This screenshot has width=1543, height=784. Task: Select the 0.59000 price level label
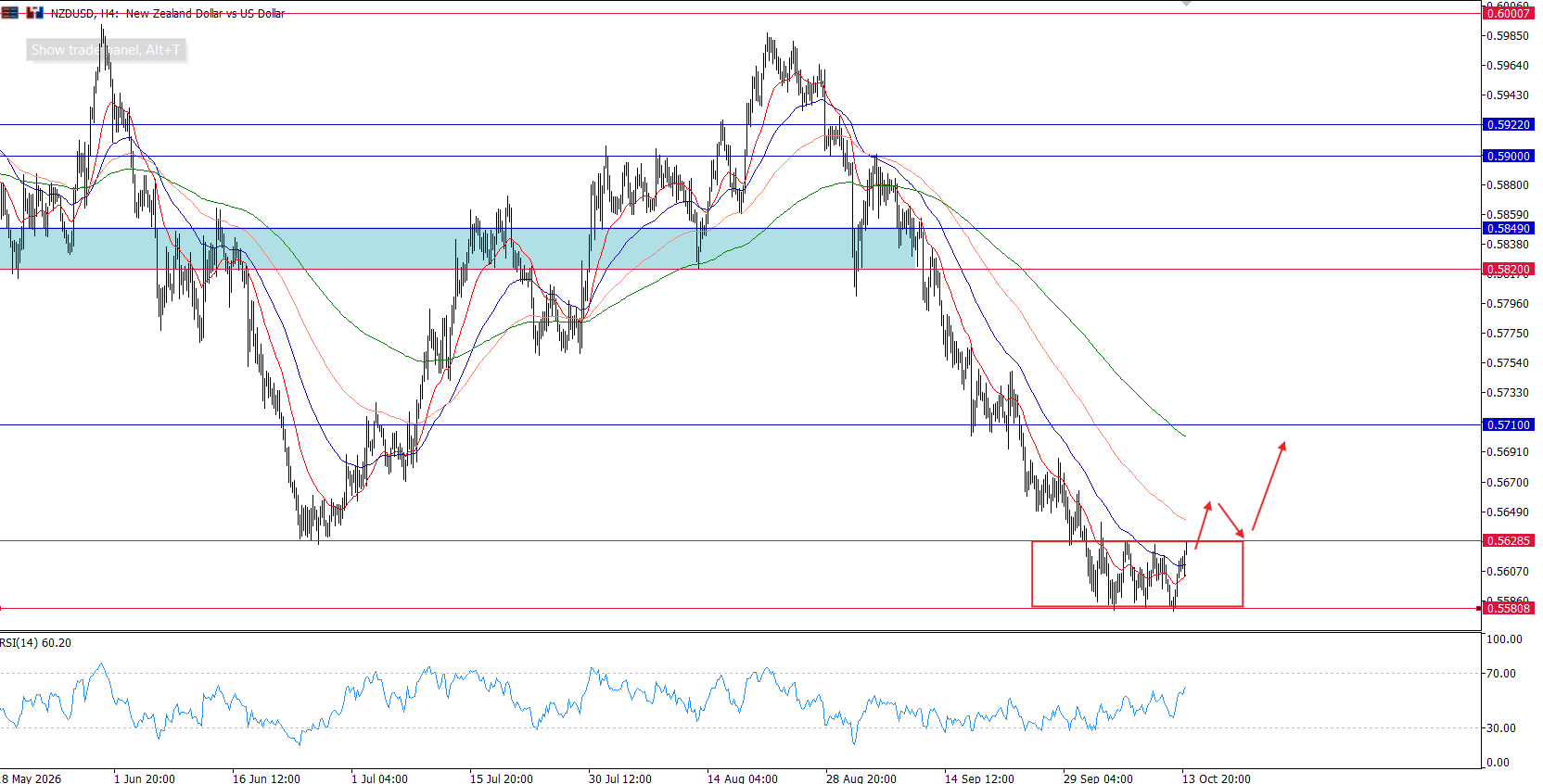point(1509,157)
